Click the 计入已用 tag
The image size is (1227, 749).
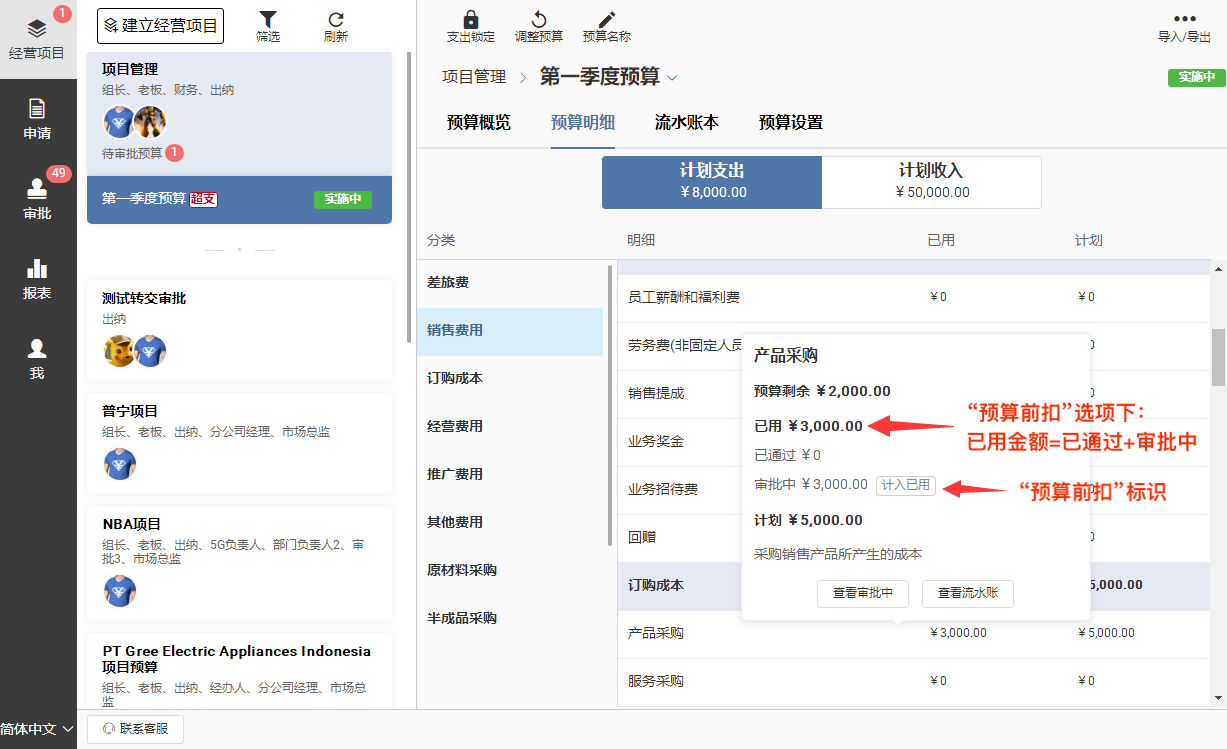point(906,485)
